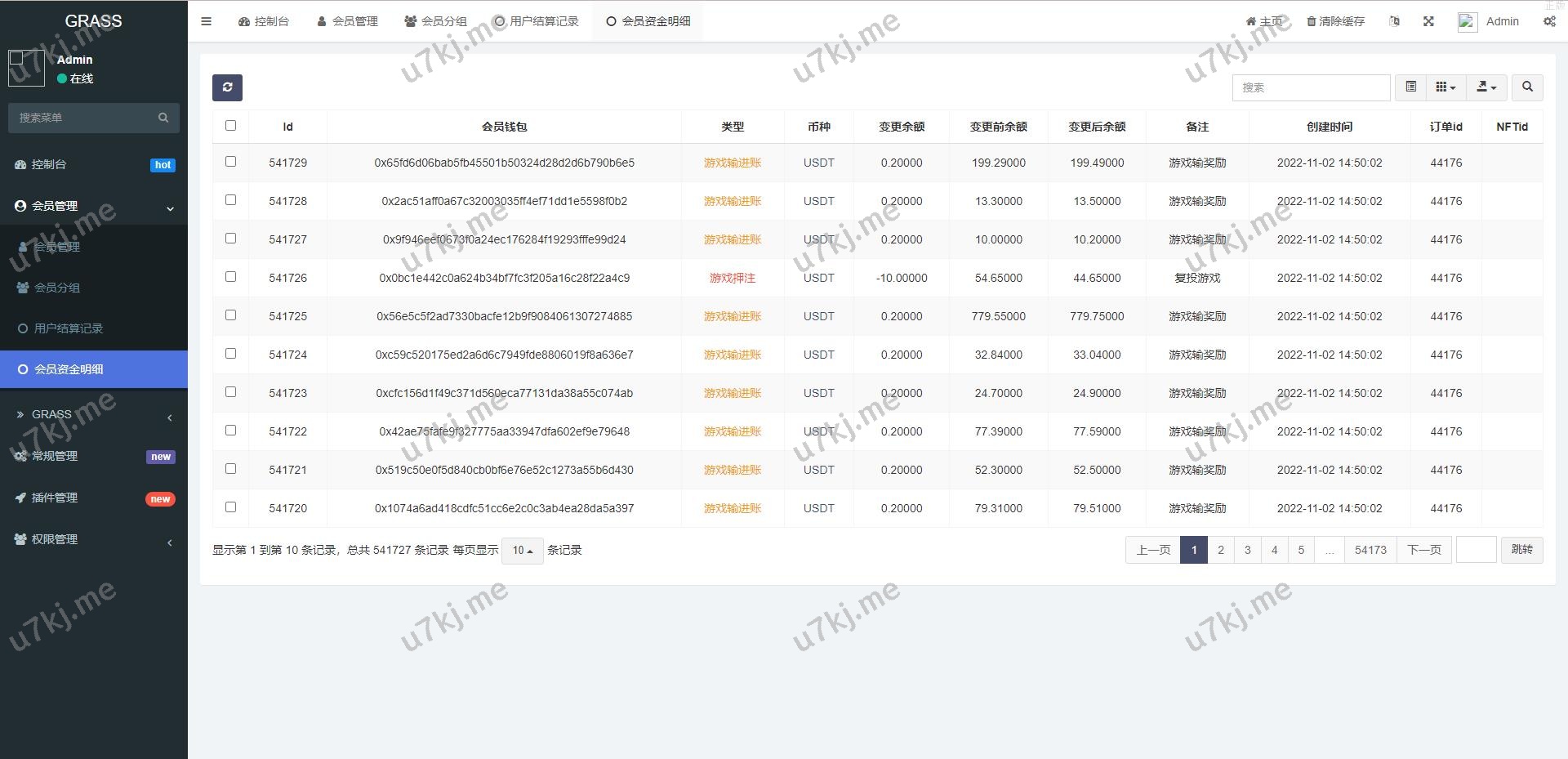
Task: Click the table 搜索 search input field
Action: coord(1310,87)
